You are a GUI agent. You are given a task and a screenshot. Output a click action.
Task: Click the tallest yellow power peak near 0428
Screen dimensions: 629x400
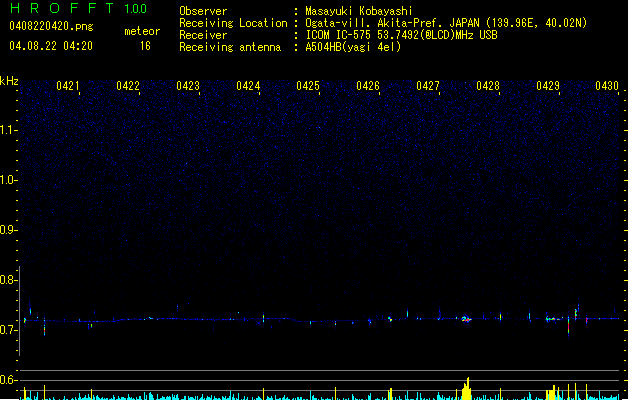click(x=467, y=388)
